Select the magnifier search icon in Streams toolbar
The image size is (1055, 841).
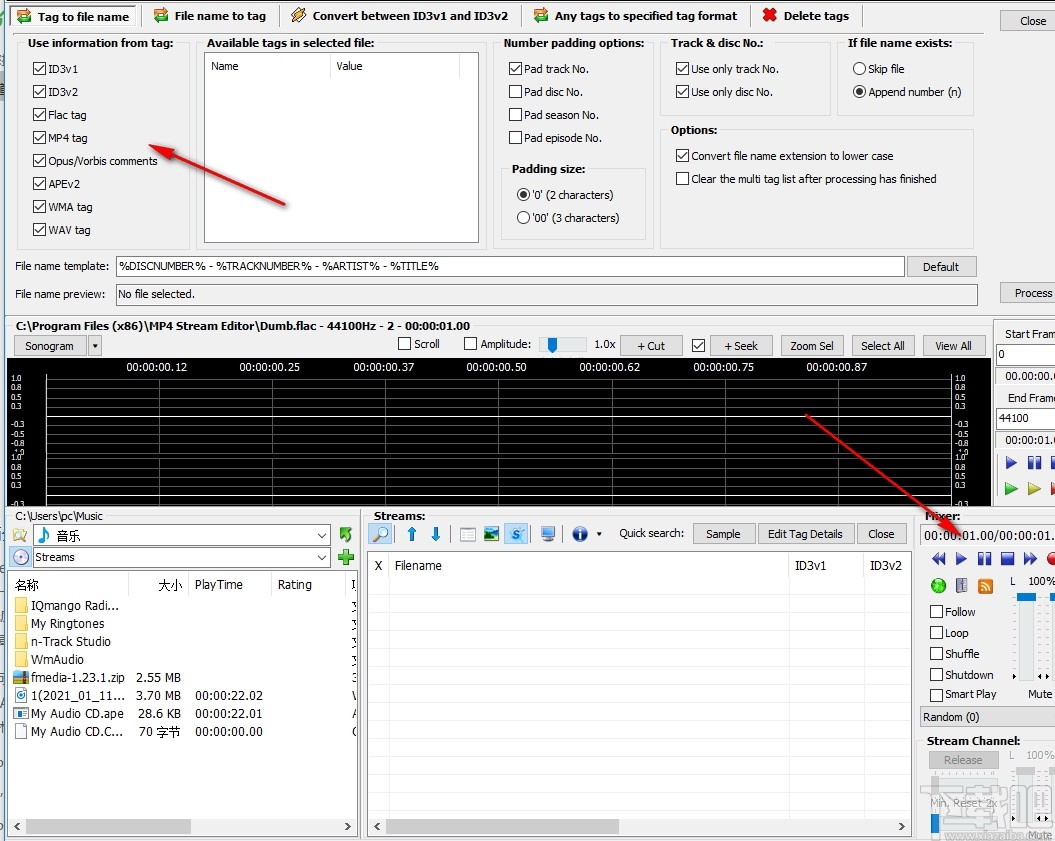point(382,533)
